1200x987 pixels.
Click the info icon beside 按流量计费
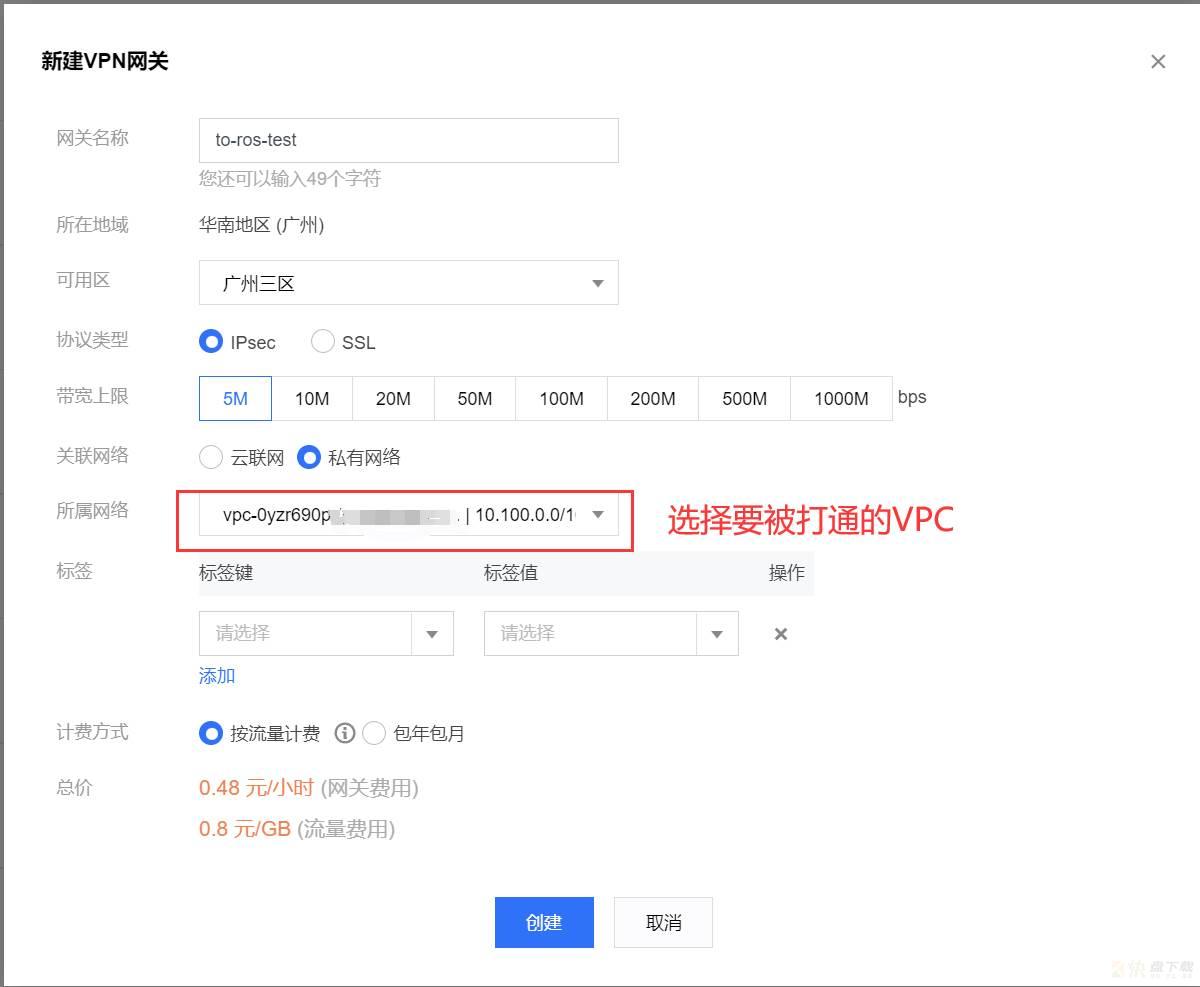click(345, 734)
